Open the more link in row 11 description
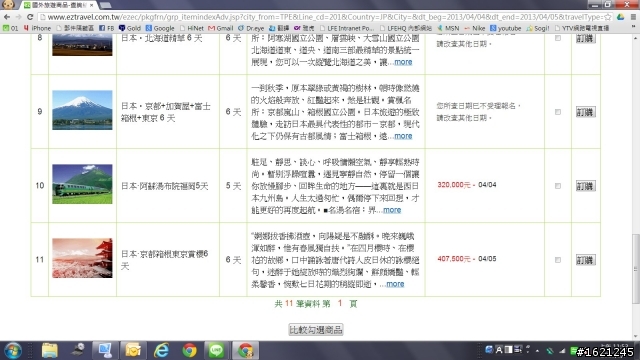Image resolution: width=640 pixels, height=360 pixels. (395, 284)
